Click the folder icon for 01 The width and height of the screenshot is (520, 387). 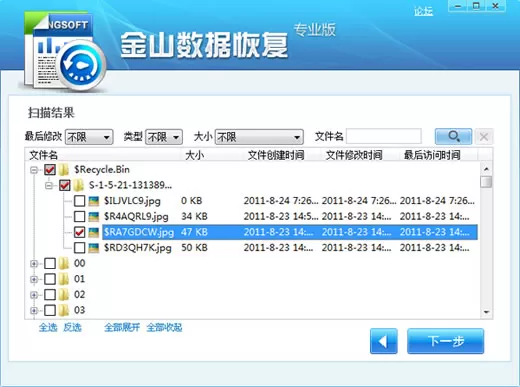tap(64, 279)
